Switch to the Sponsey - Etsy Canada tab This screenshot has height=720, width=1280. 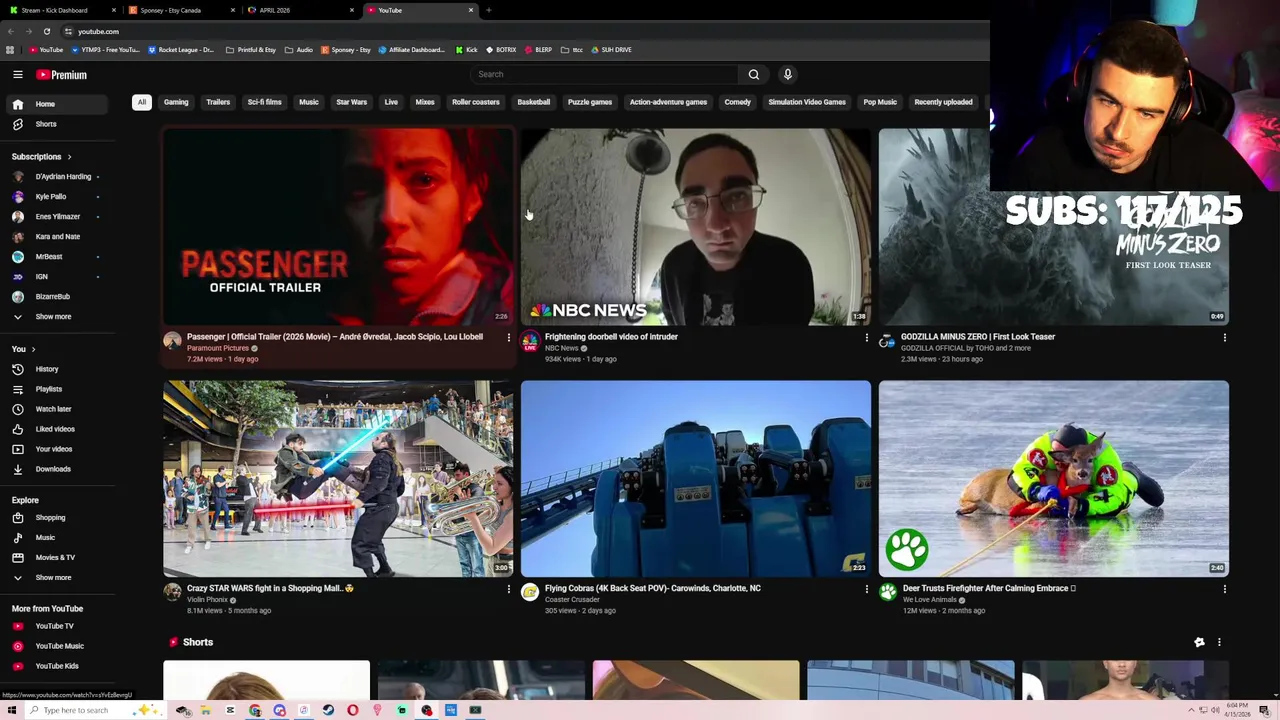[x=179, y=10]
